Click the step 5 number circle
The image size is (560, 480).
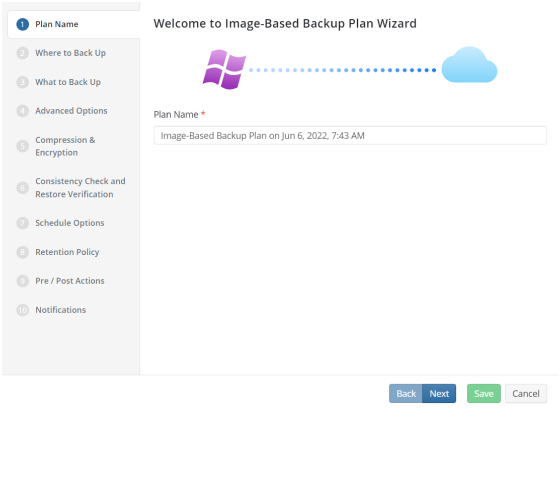(22, 146)
